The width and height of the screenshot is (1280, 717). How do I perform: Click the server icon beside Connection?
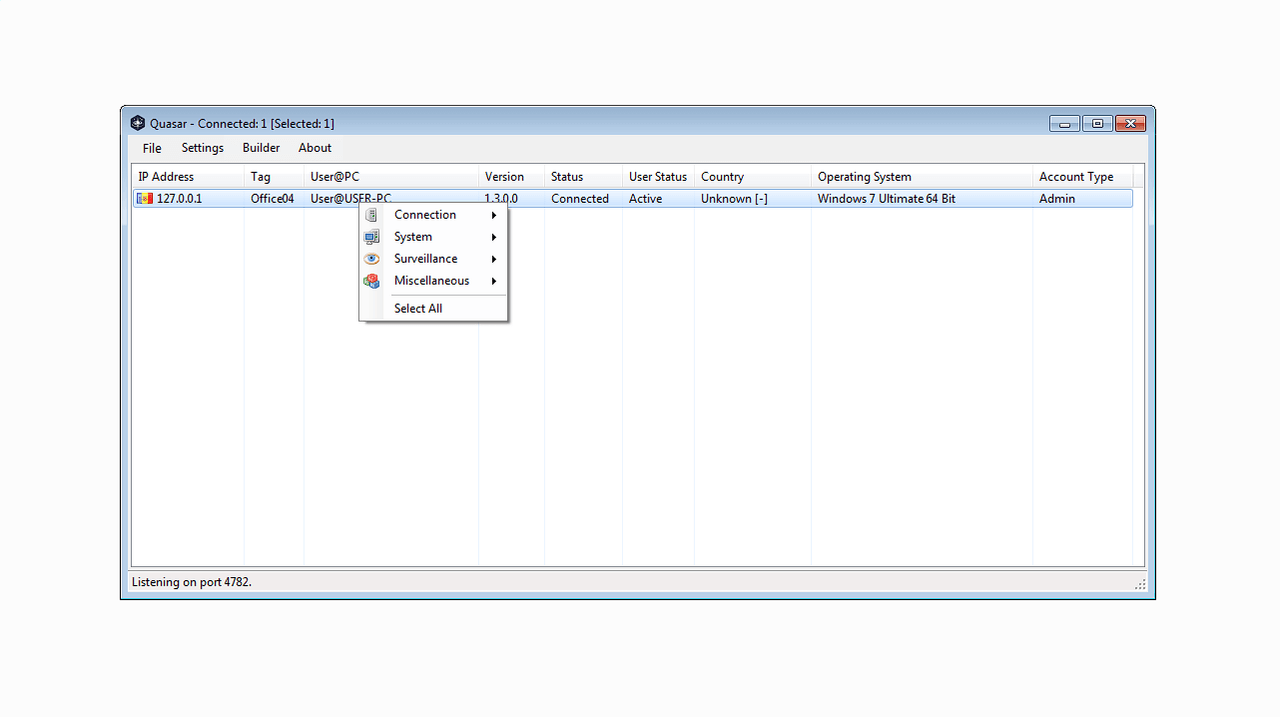pos(371,214)
